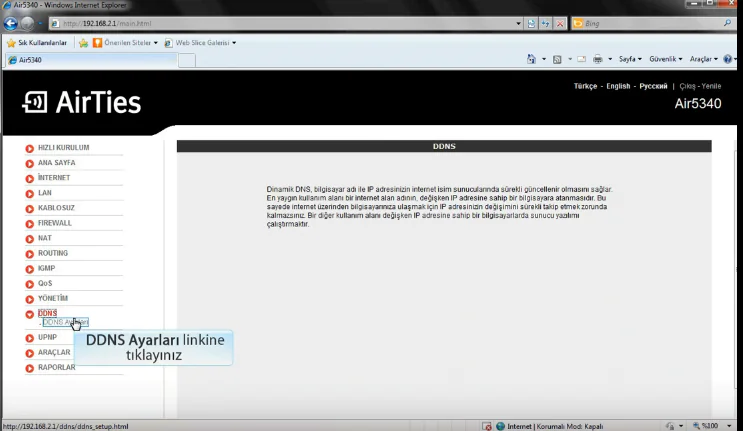Click the Yenile refresh link
The width and height of the screenshot is (743, 431).
click(711, 86)
